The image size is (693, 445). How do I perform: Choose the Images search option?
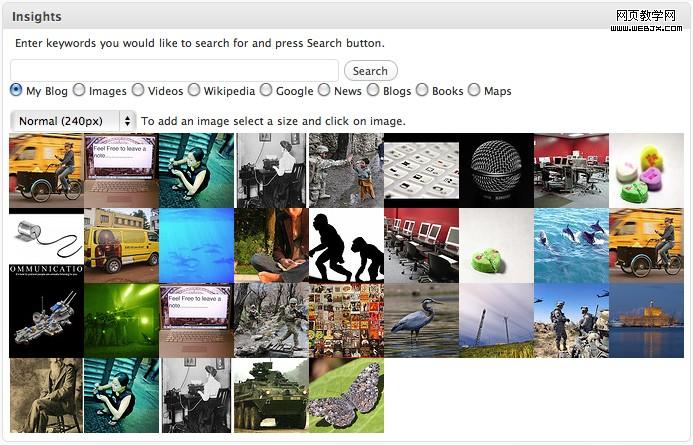[79, 90]
